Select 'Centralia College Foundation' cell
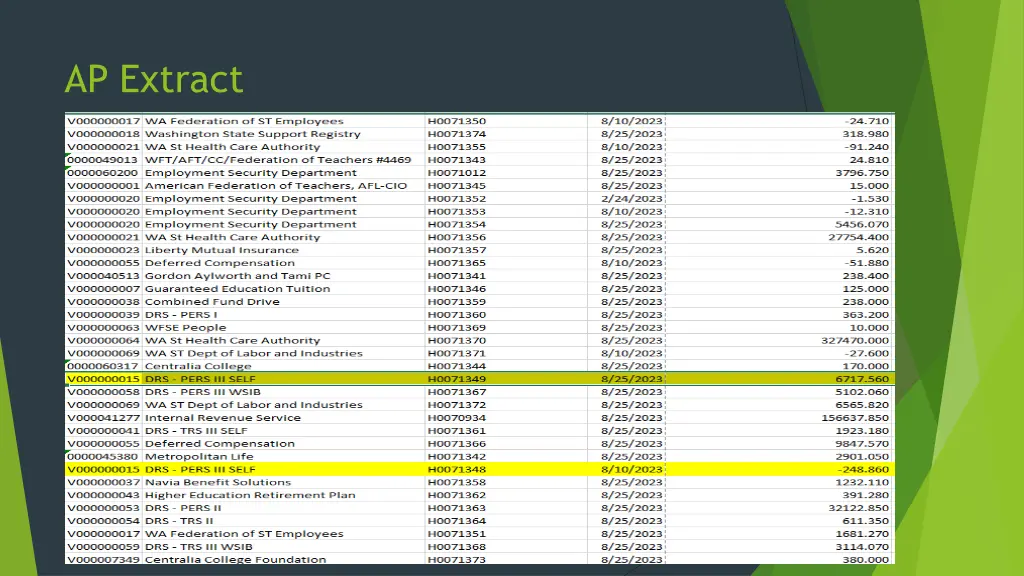1024x576 pixels. tap(235, 560)
